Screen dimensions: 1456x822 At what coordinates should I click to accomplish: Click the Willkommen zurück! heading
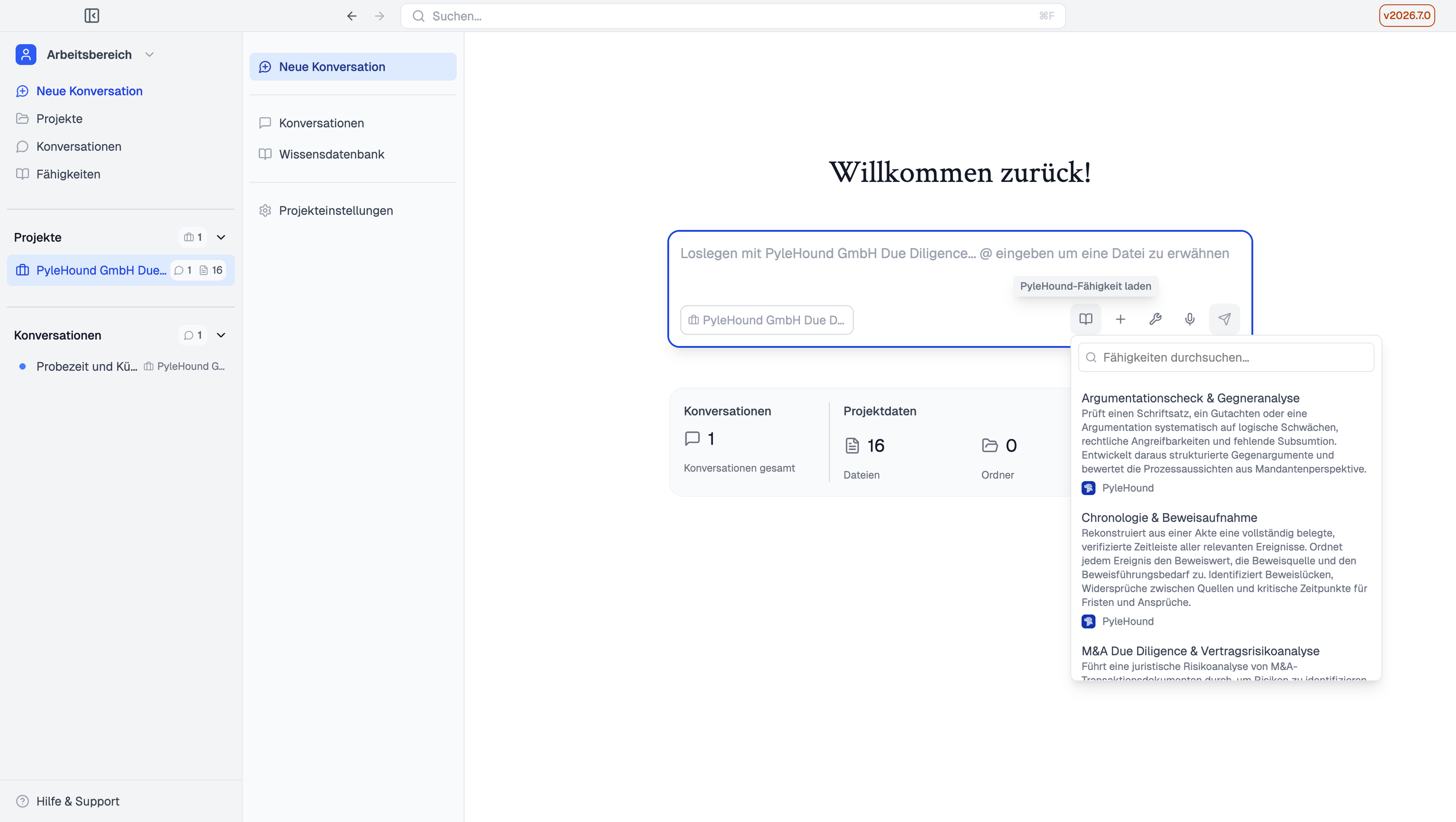[x=960, y=172]
